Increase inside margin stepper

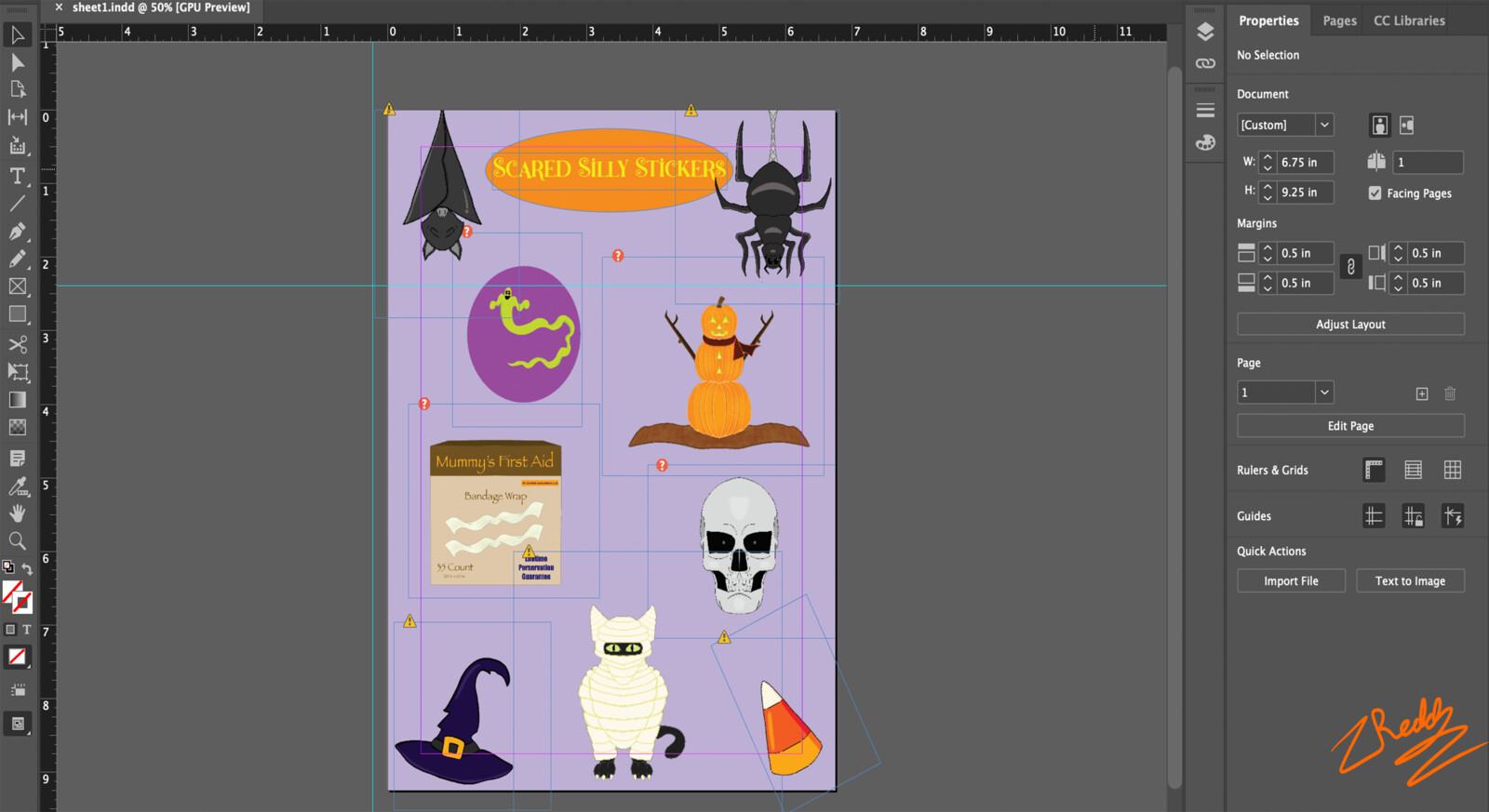[x=1398, y=247]
